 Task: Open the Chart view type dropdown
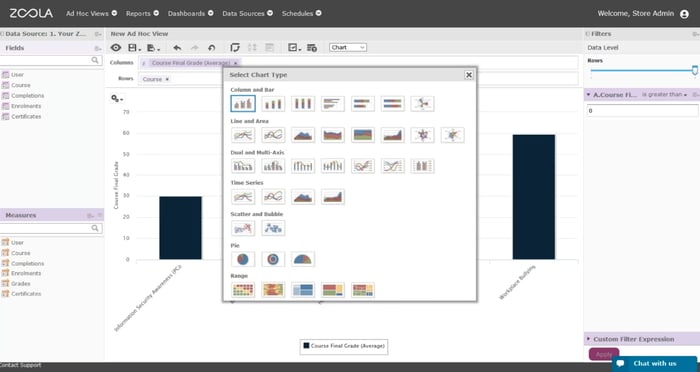point(348,47)
